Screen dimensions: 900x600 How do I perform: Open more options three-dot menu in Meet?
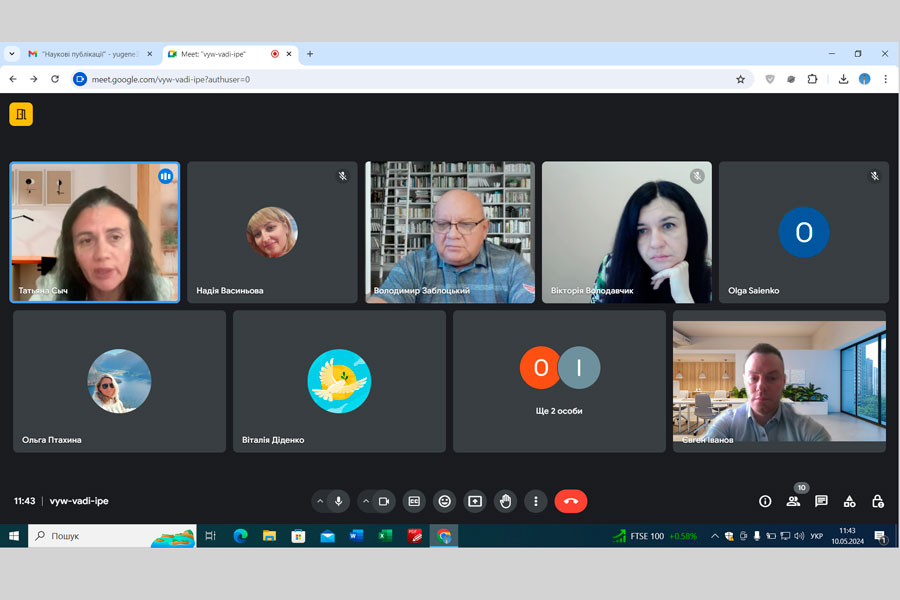[x=536, y=501]
